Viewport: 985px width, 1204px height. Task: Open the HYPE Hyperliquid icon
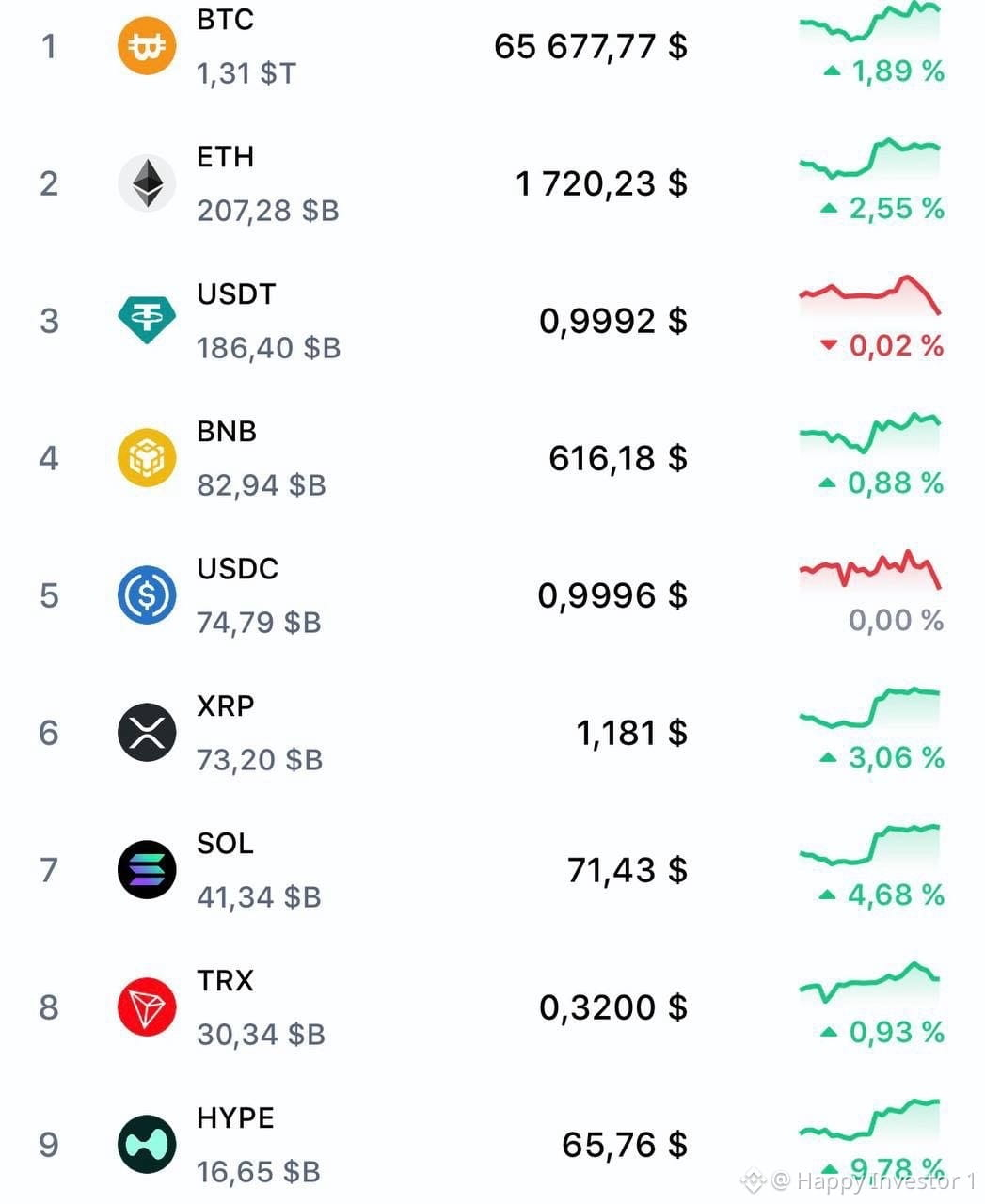[147, 1145]
